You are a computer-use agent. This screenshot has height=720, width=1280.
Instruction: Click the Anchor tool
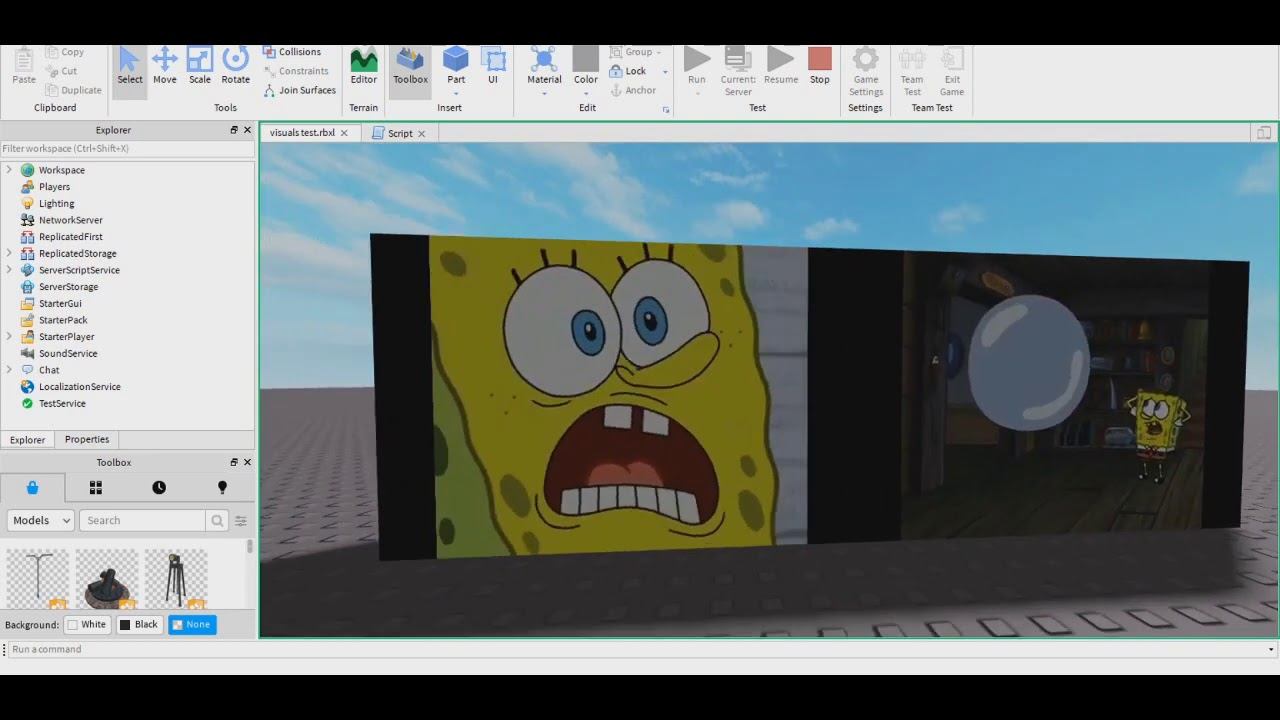pos(632,90)
